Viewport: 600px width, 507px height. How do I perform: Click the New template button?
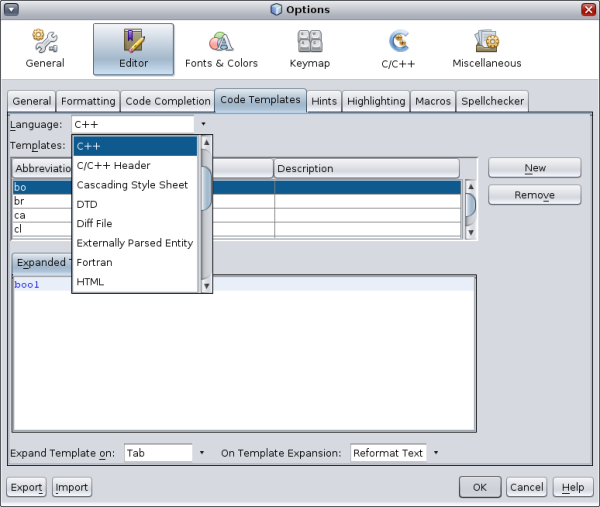[534, 168]
